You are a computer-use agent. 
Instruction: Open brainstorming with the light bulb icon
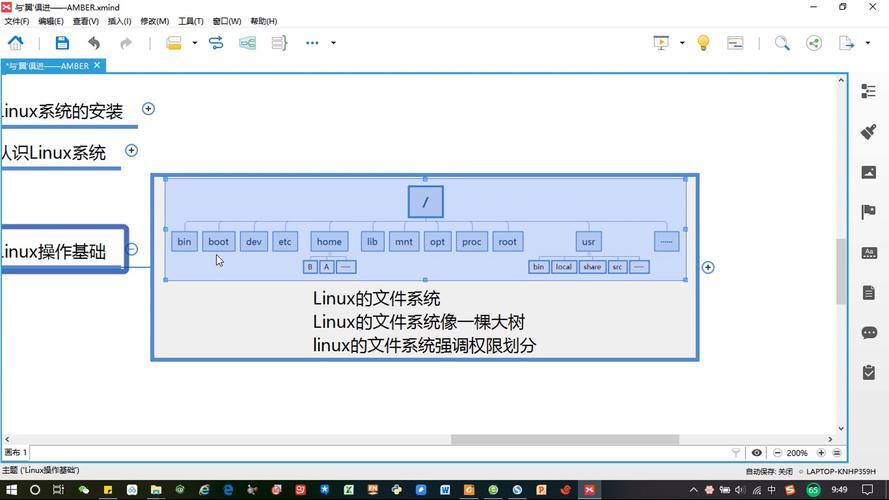[x=703, y=43]
